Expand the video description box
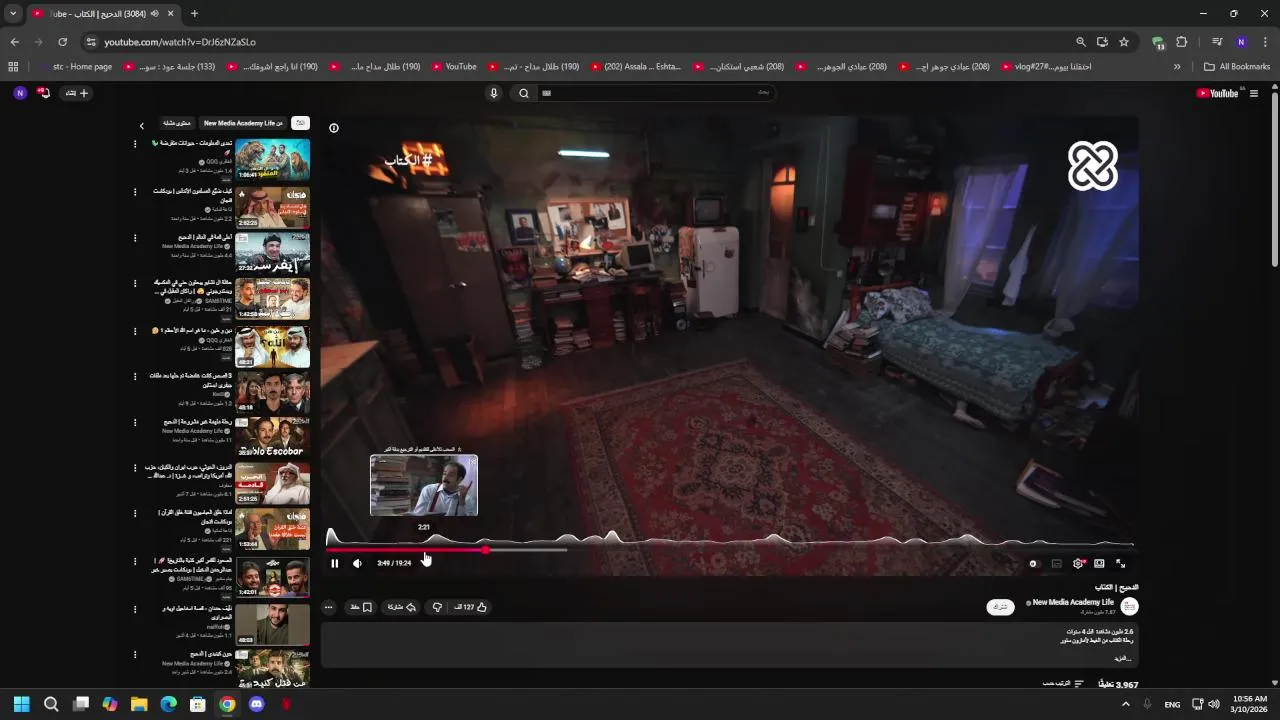Image resolution: width=1280 pixels, height=720 pixels. click(729, 644)
